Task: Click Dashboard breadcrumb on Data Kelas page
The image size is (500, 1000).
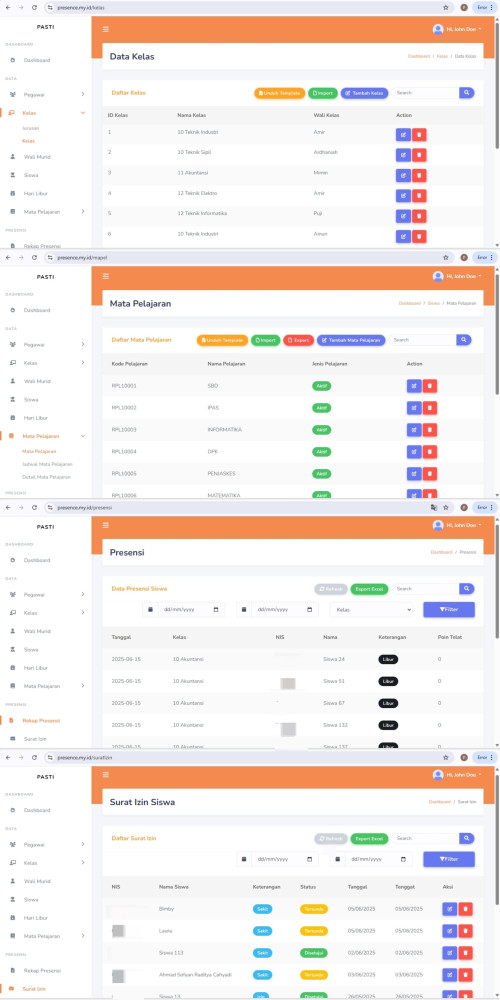Action: pos(419,56)
